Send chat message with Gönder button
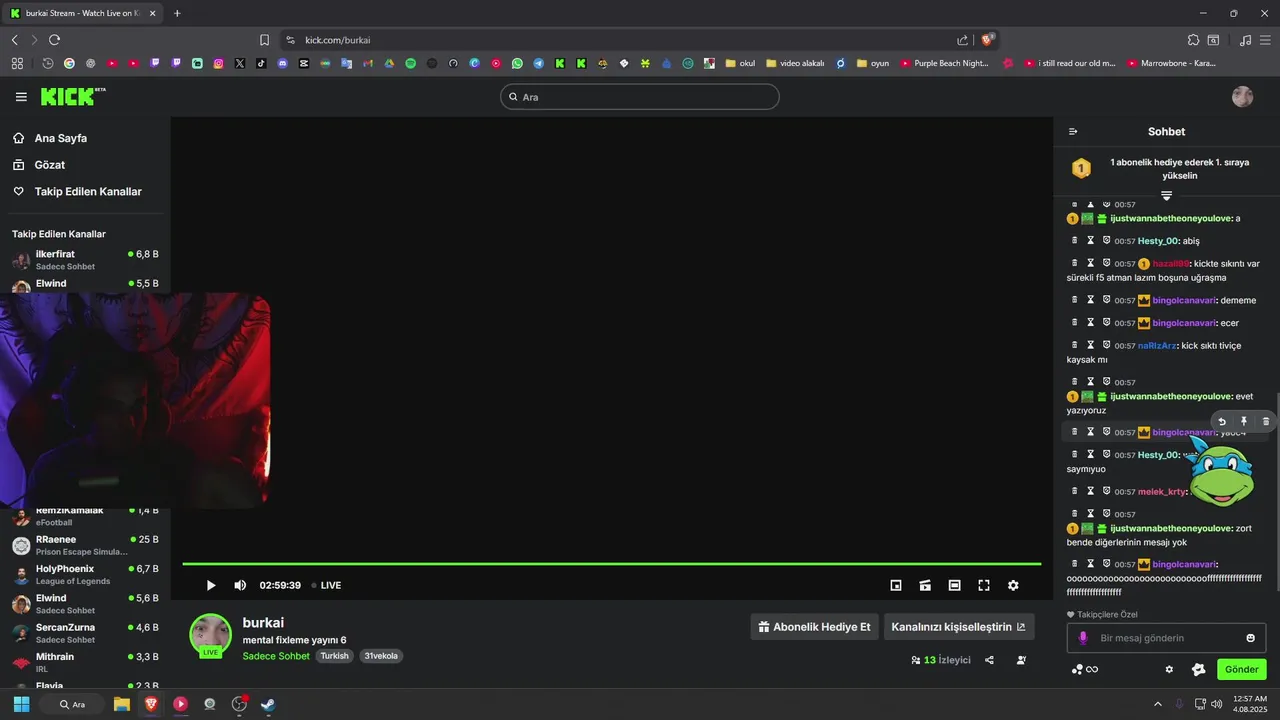Image resolution: width=1280 pixels, height=720 pixels. [1241, 669]
